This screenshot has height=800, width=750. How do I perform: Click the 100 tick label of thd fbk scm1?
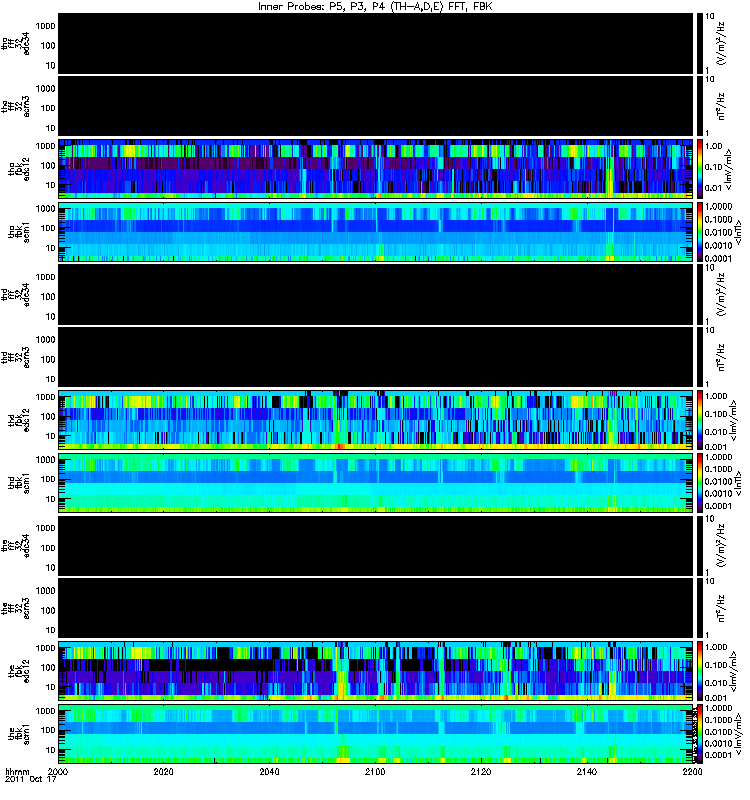pos(48,479)
